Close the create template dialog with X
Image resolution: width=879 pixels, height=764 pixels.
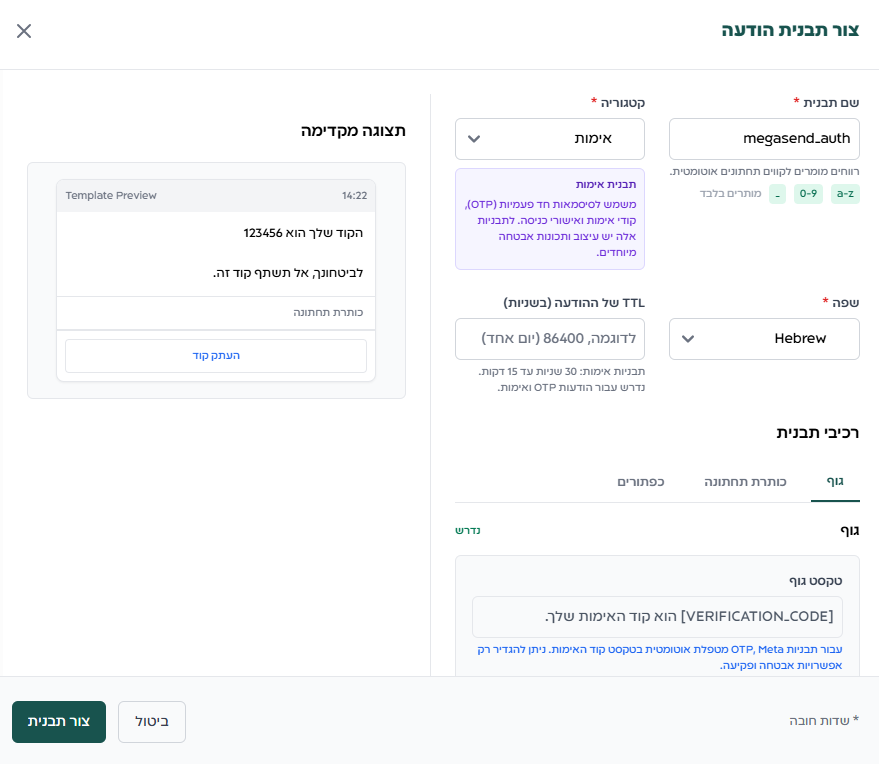click(x=24, y=31)
